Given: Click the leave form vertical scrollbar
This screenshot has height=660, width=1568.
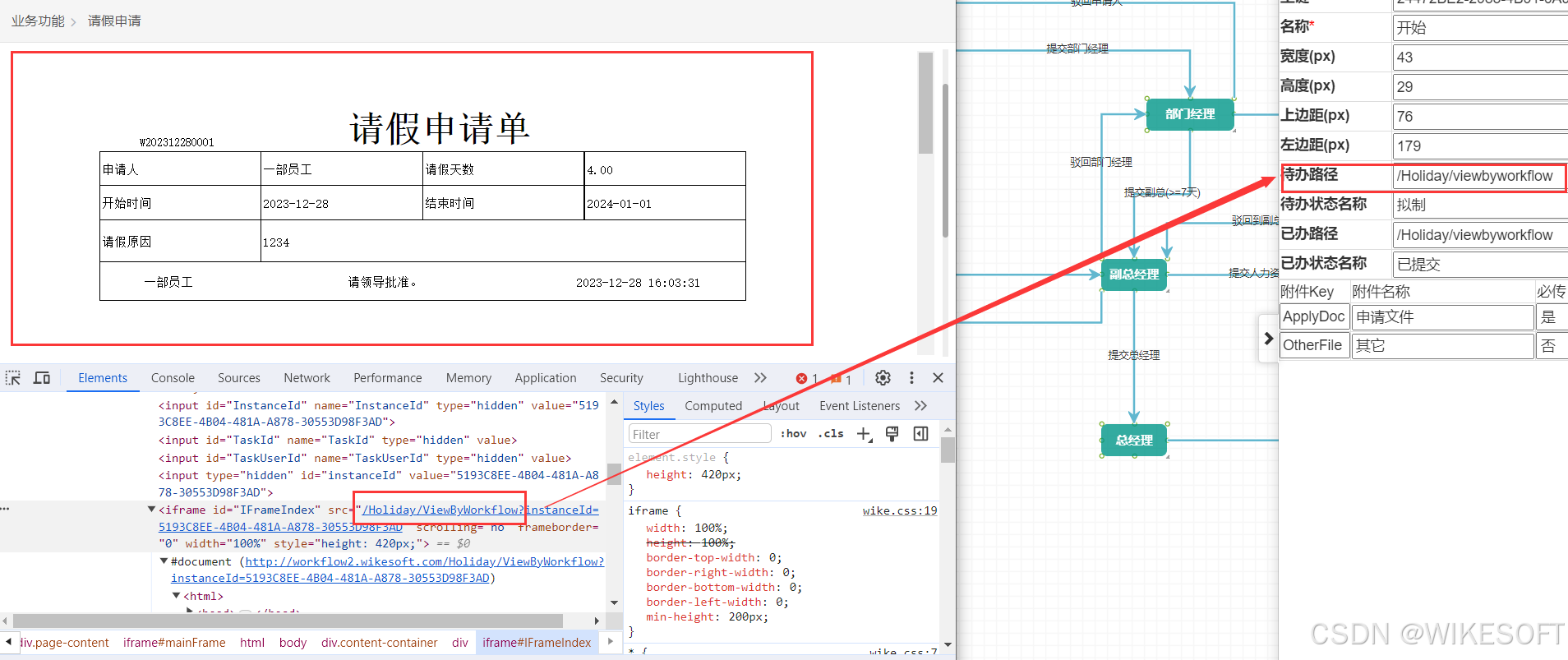Looking at the screenshot, I should pyautogui.click(x=925, y=103).
